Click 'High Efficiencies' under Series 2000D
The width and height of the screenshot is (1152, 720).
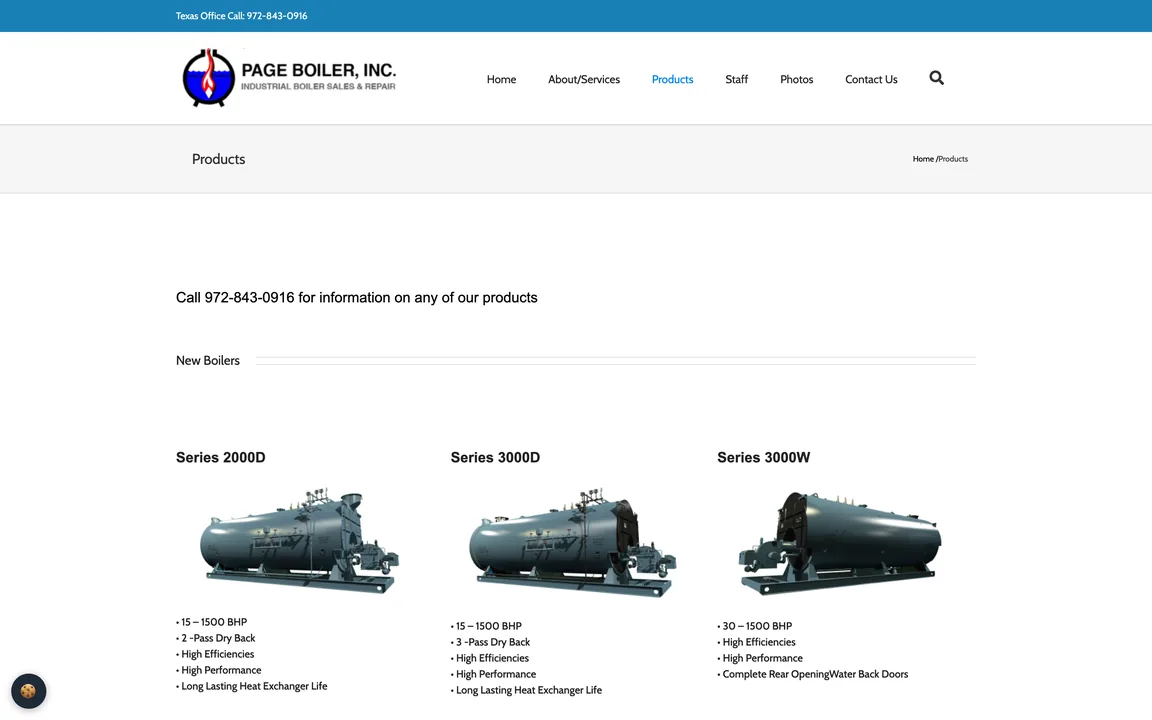coord(217,654)
